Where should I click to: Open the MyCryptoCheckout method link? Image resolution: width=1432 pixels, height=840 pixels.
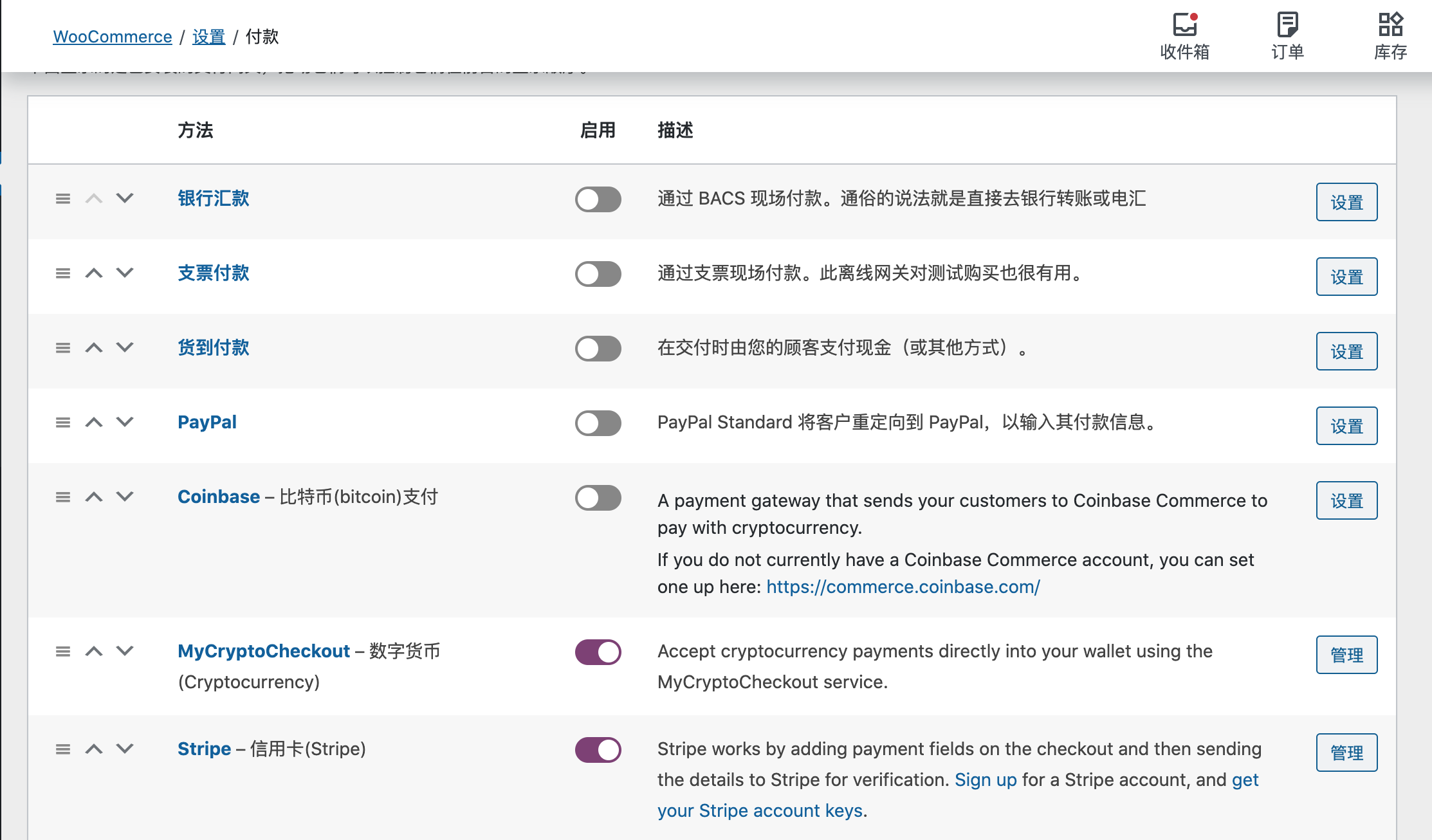coord(264,651)
